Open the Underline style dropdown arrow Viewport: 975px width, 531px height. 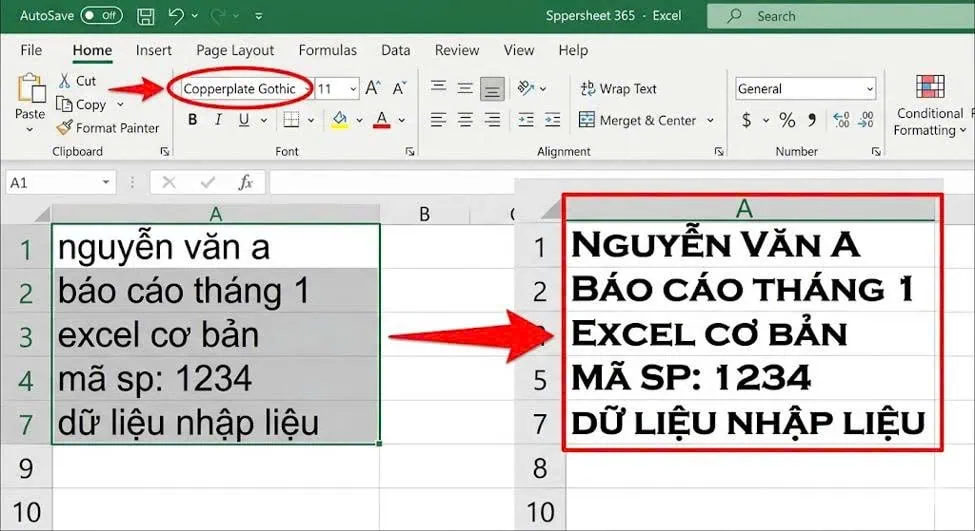click(264, 120)
